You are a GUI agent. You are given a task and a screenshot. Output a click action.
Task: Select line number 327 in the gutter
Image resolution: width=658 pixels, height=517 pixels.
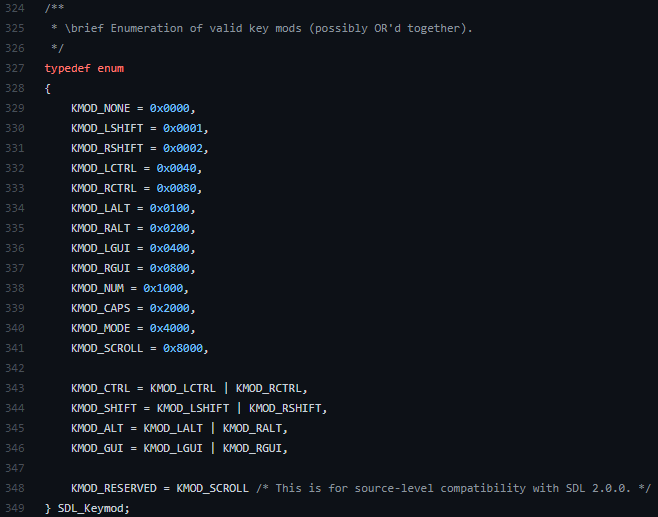[x=13, y=68]
